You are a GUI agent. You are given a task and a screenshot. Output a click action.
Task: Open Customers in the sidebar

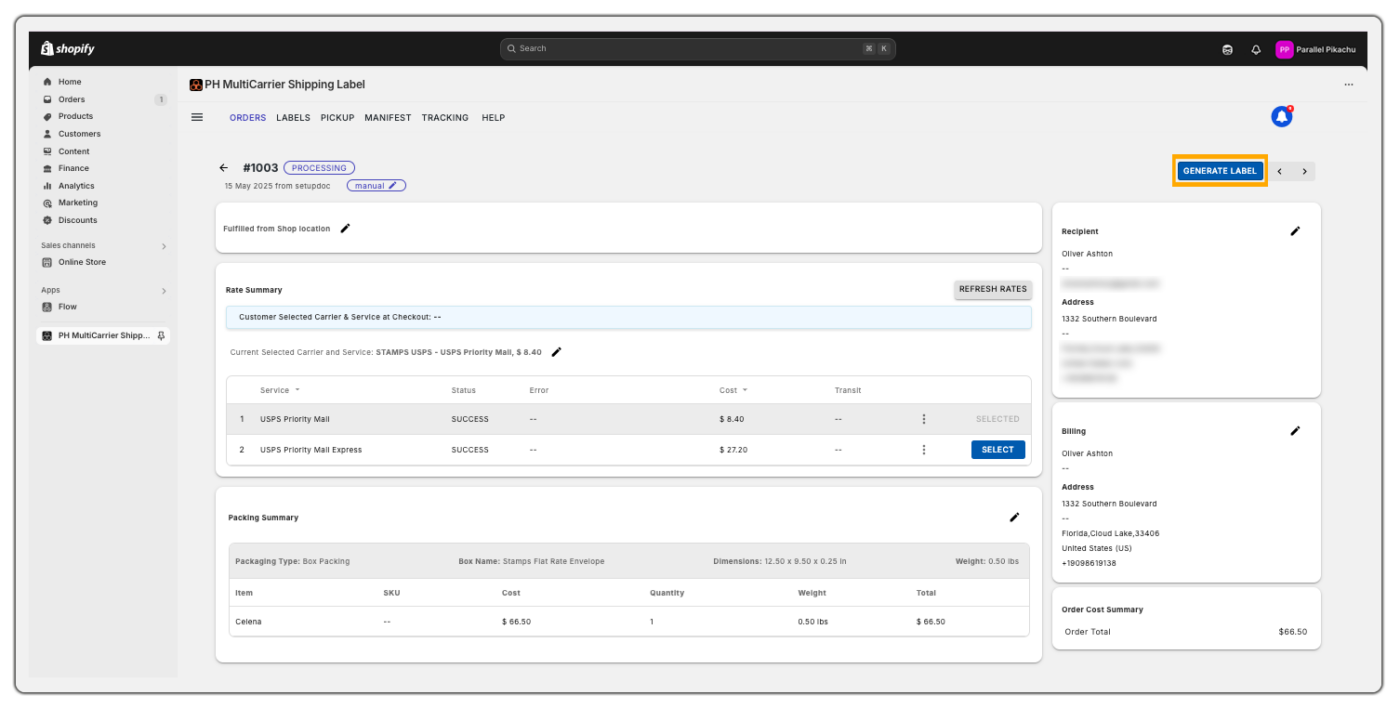[79, 134]
